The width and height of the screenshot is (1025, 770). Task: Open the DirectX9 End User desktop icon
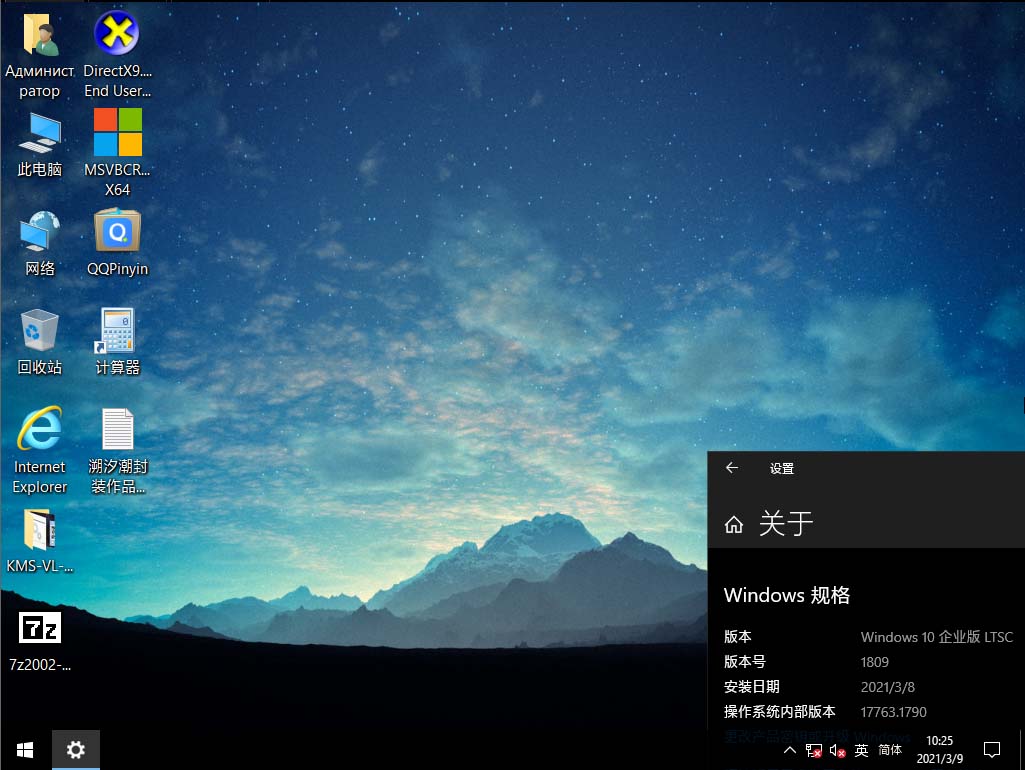tap(117, 35)
